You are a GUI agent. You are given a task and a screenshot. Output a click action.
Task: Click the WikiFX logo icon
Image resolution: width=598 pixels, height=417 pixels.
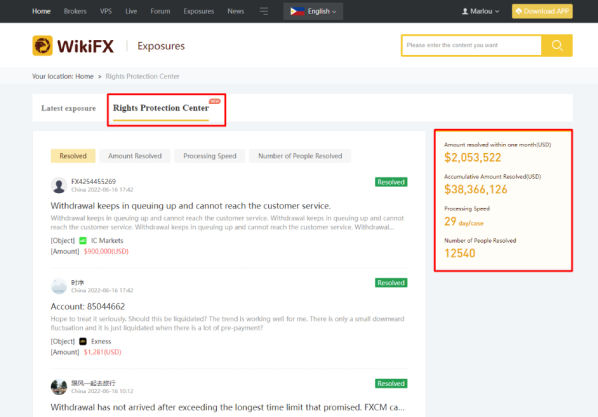coord(42,46)
